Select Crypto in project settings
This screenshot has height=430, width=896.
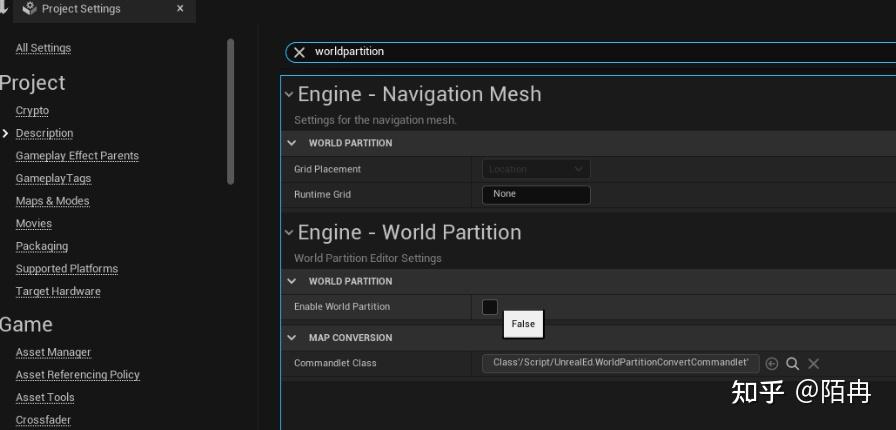click(x=32, y=111)
